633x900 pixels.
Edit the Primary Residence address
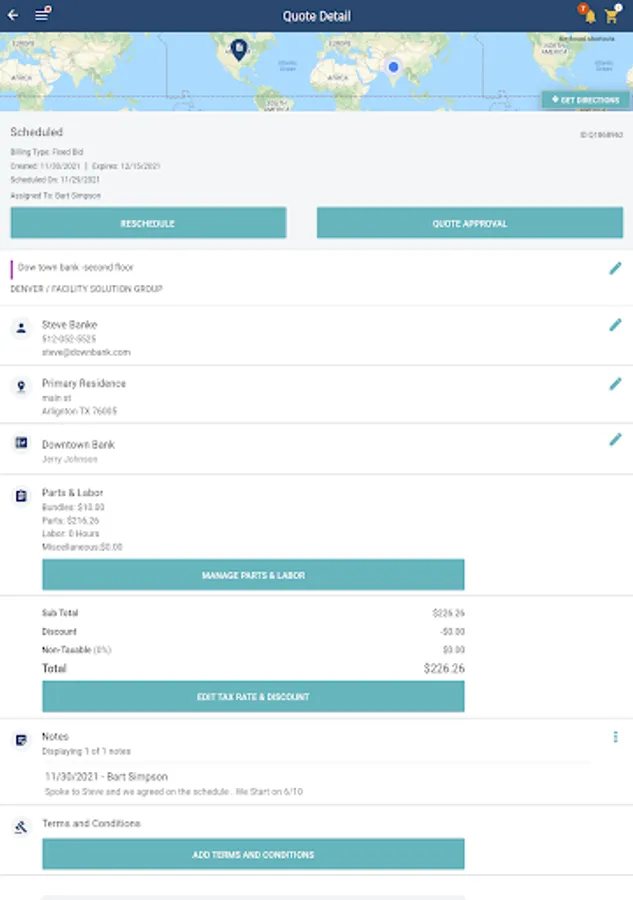[615, 384]
